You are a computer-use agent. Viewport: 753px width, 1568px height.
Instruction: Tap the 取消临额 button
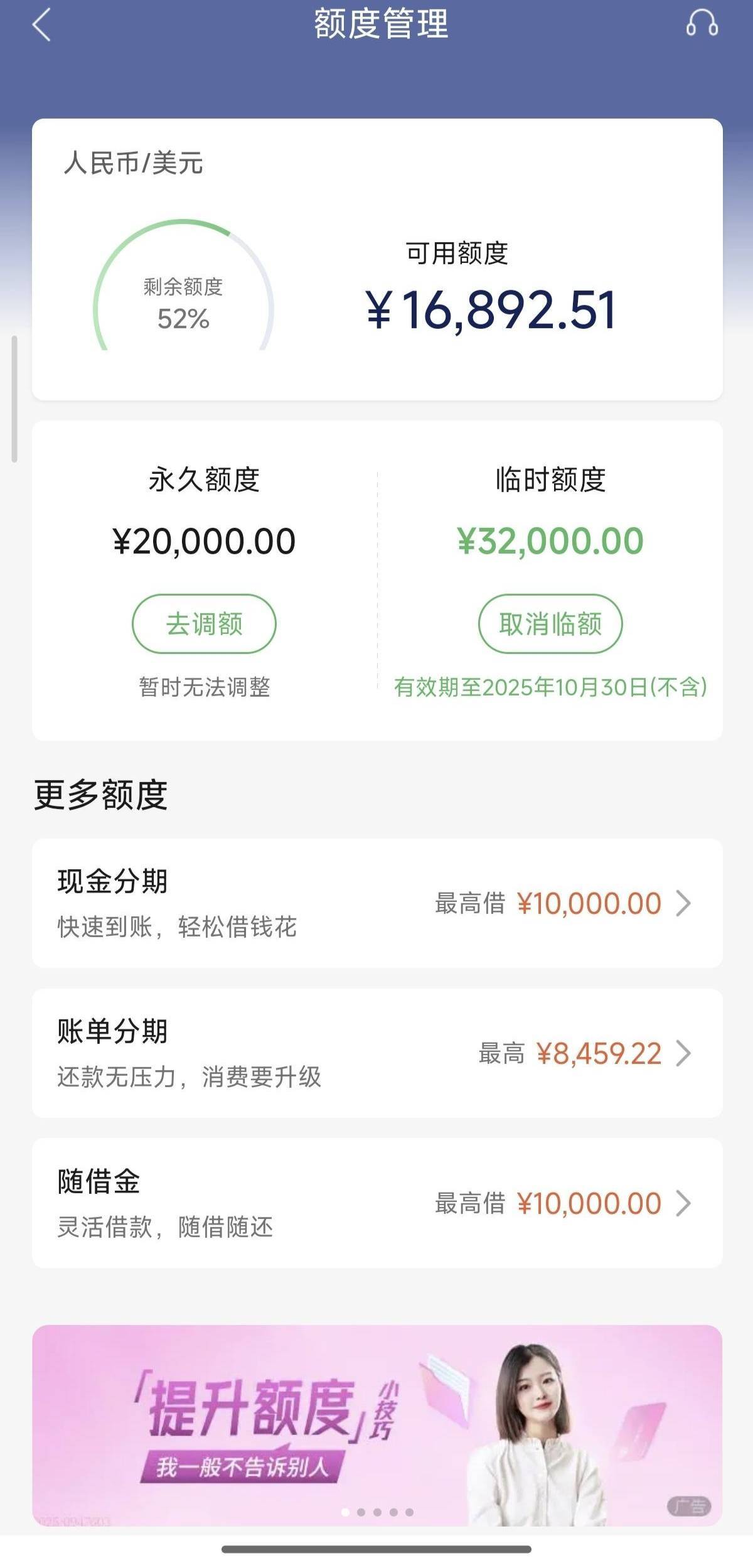[x=550, y=624]
